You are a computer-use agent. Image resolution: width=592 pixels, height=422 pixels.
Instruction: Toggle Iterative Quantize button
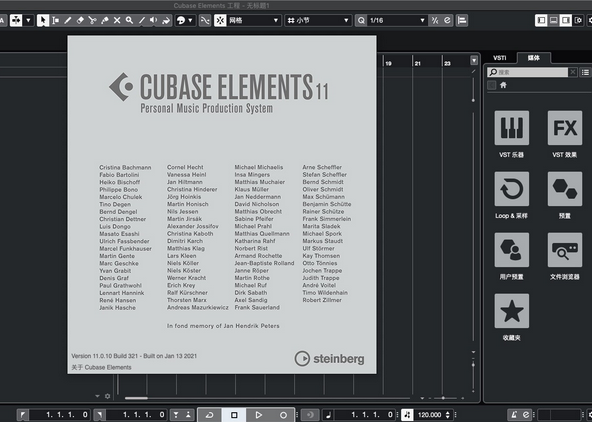435,20
